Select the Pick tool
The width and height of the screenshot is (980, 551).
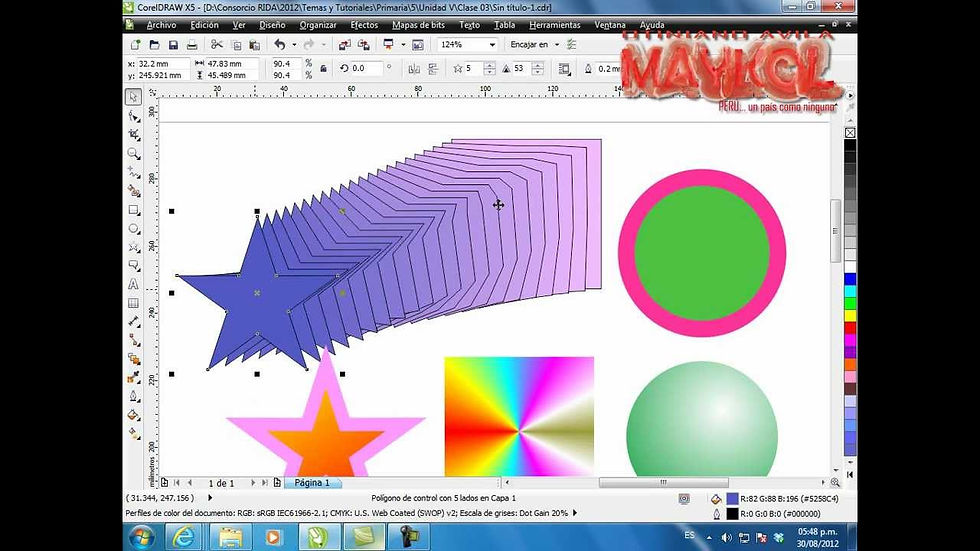(133, 97)
